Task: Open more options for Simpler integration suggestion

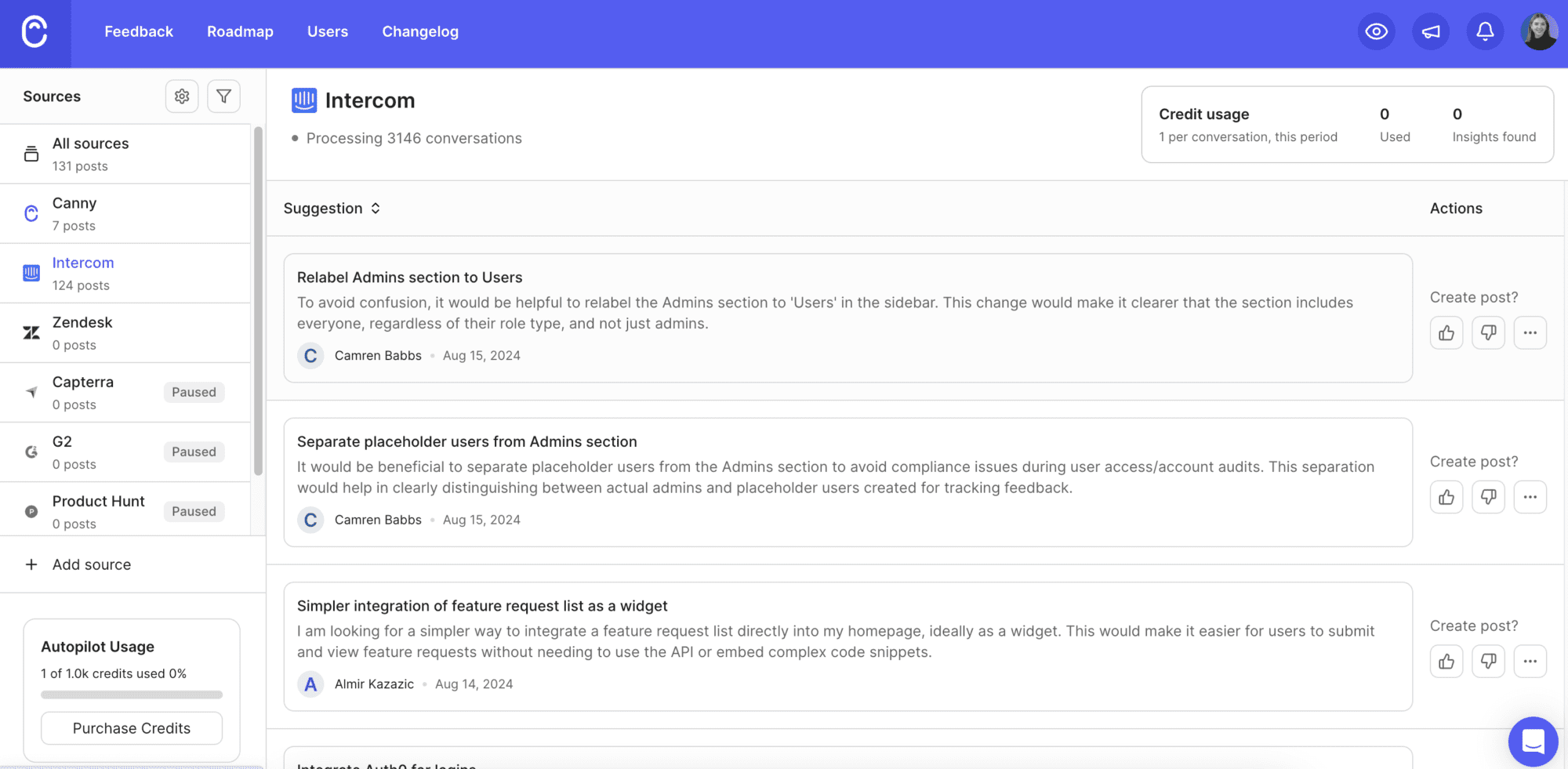Action: coord(1530,662)
